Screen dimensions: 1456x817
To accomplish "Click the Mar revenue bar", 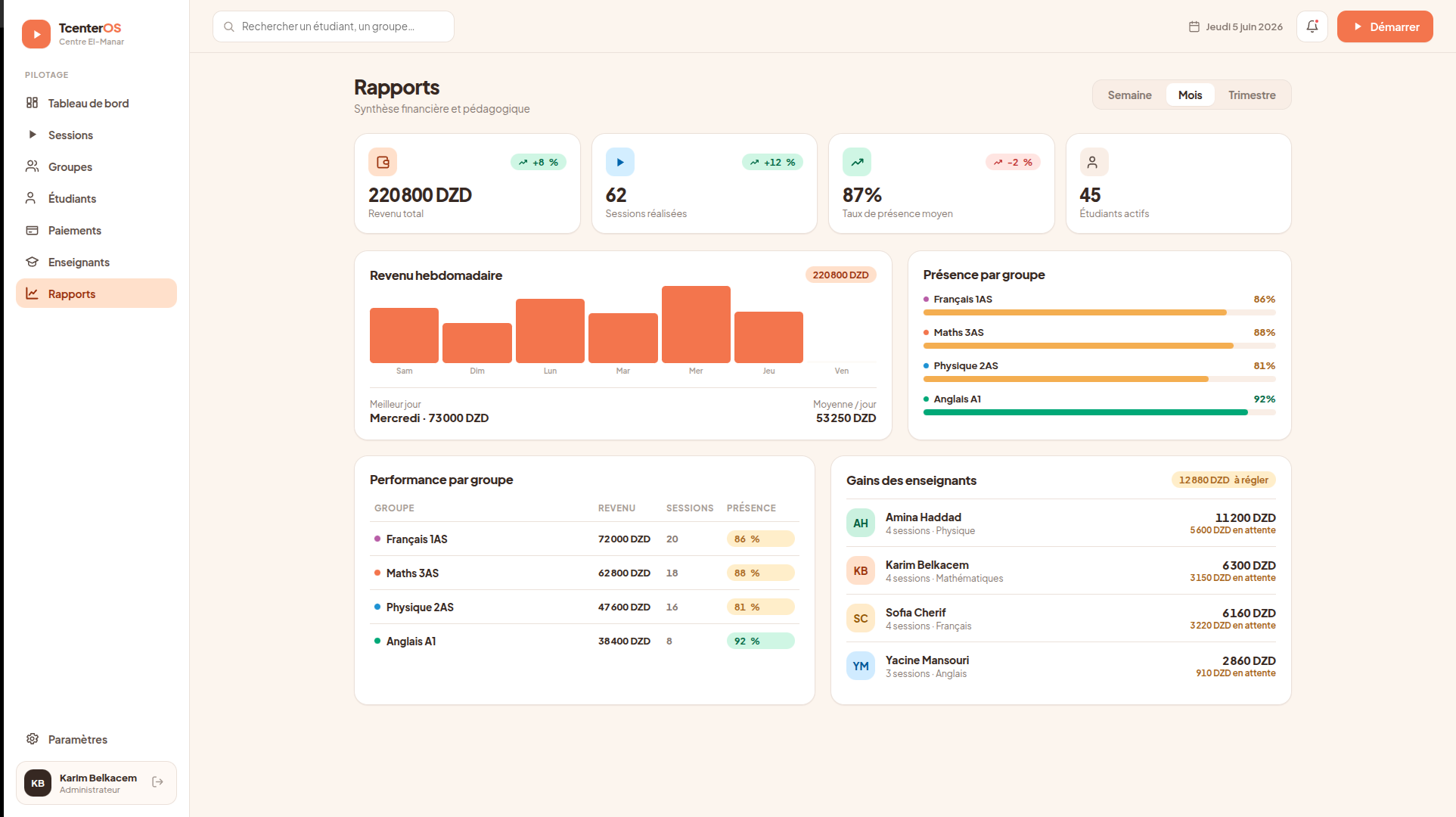I will (623, 338).
